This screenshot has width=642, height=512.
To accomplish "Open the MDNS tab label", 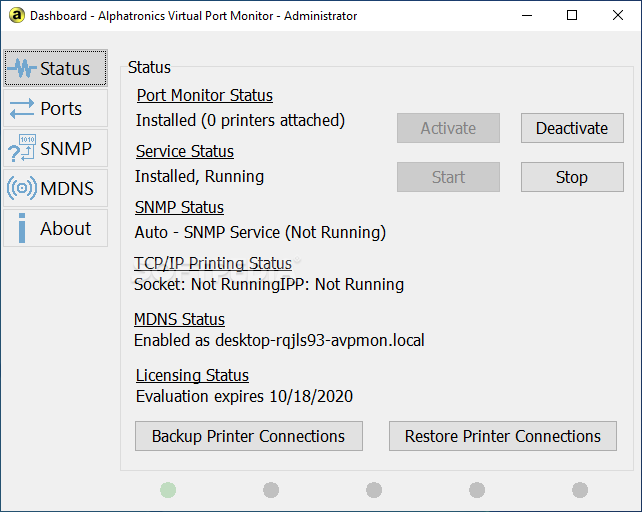I will tap(67, 188).
